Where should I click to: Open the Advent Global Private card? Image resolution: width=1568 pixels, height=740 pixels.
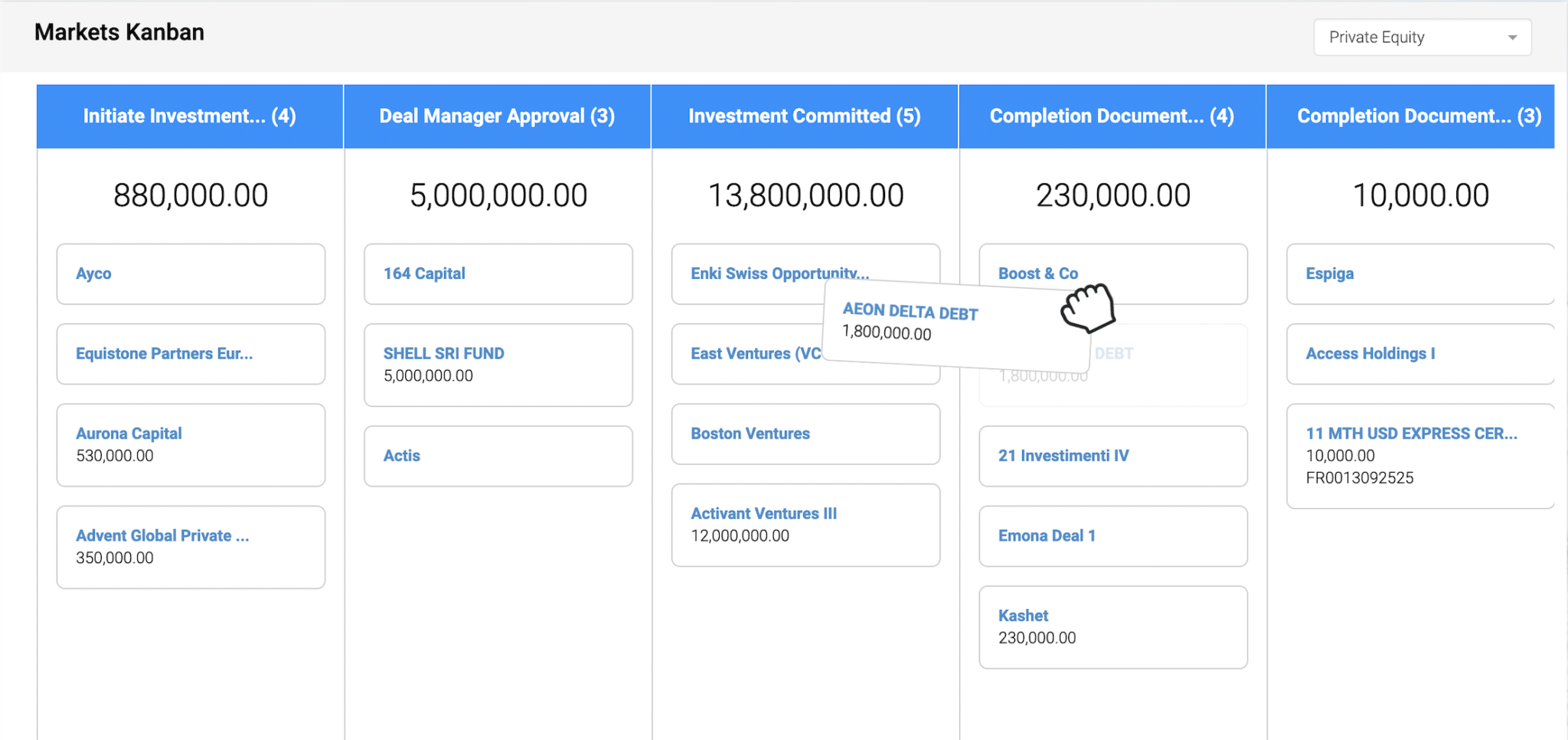[191, 547]
